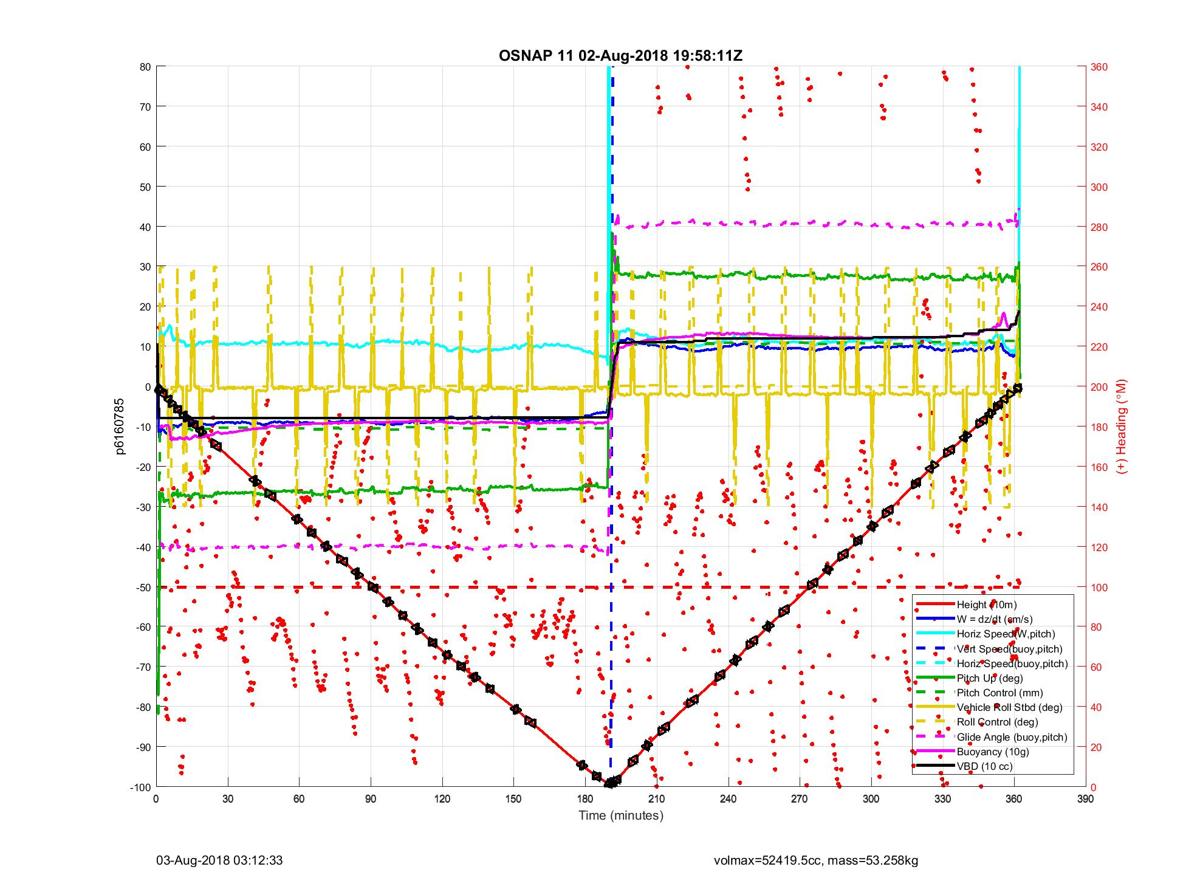The width and height of the screenshot is (1200, 885).
Task: Click right heading axis tick label 160
Action: point(1101,467)
